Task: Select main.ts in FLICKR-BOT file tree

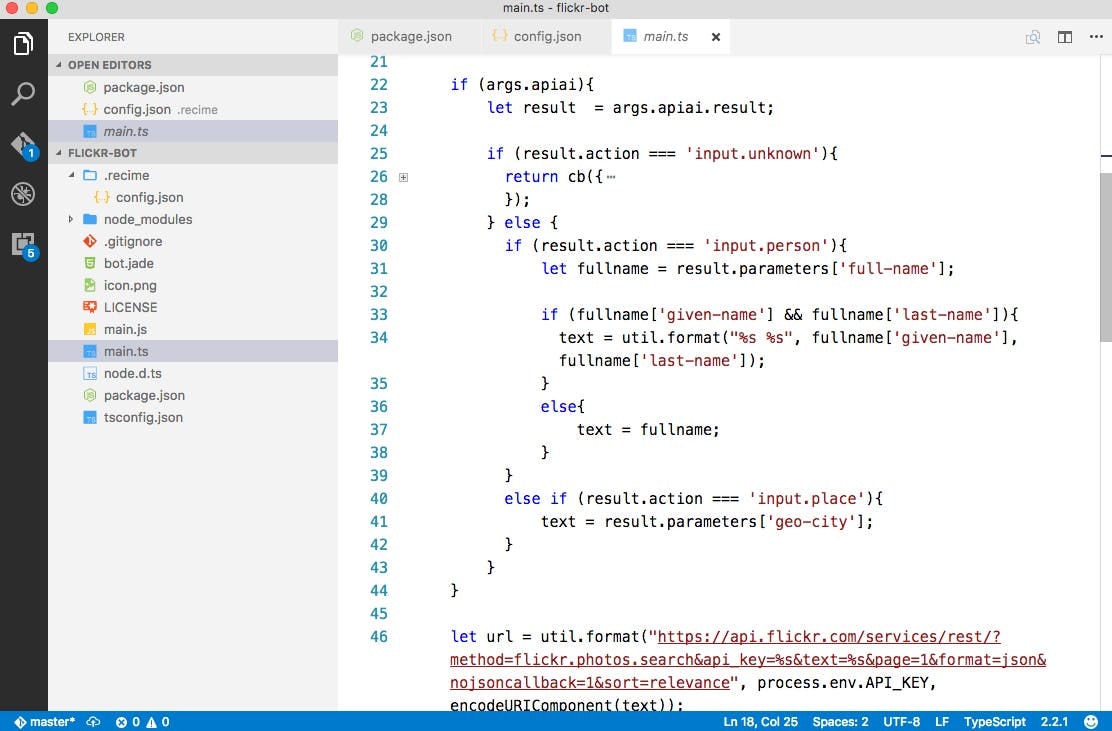Action: click(193, 351)
